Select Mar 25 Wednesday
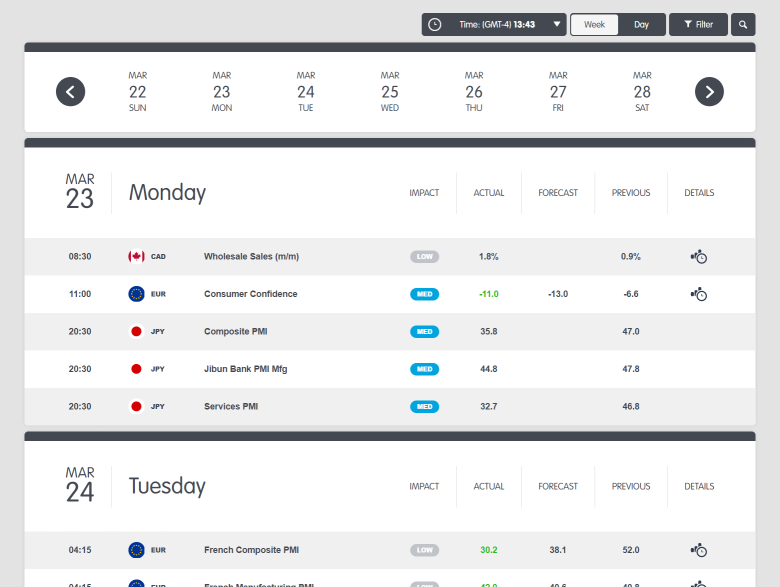This screenshot has height=587, width=780. point(390,92)
